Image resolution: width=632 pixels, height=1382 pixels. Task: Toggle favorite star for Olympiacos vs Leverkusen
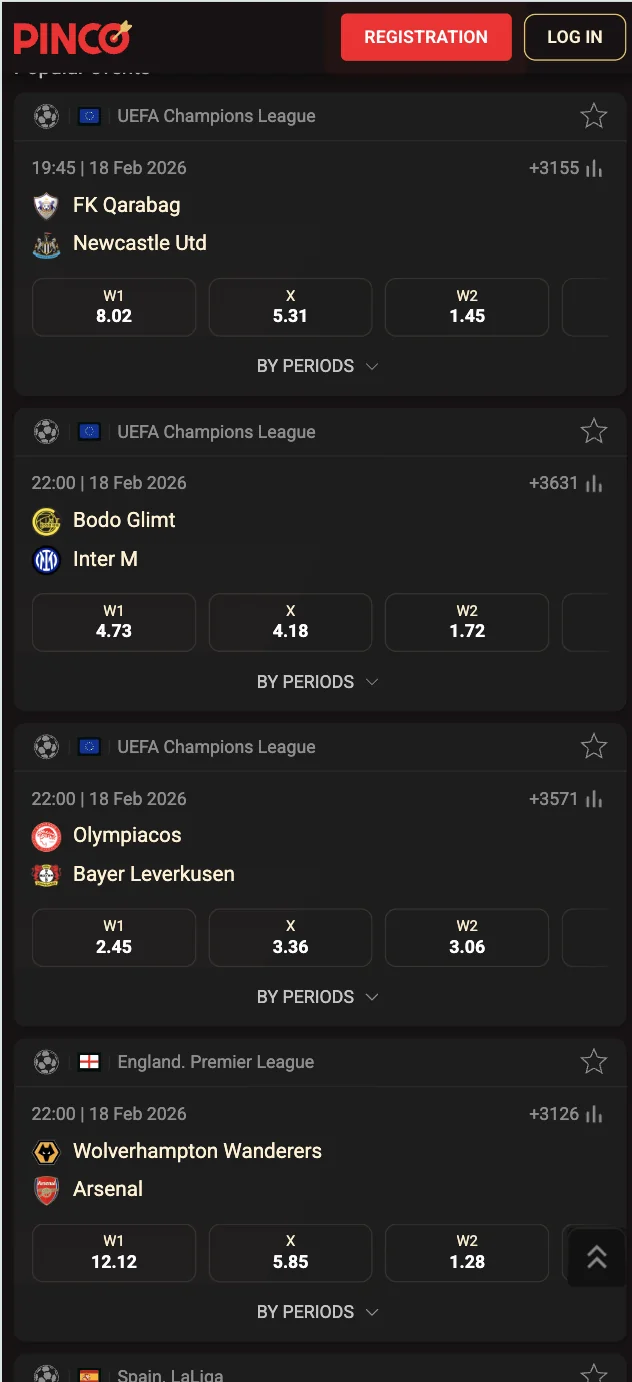coord(594,746)
